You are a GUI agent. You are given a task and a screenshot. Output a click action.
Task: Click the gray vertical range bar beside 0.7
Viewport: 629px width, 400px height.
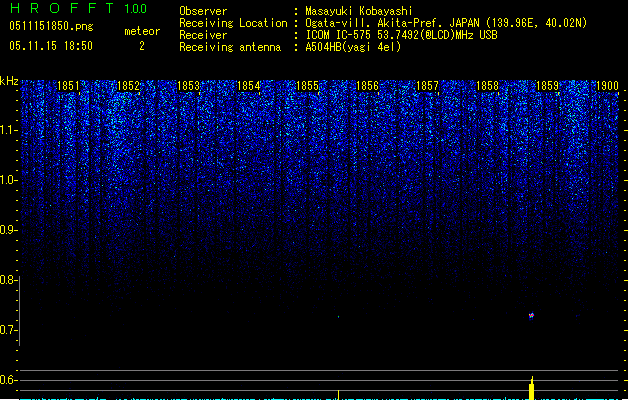point(20,311)
